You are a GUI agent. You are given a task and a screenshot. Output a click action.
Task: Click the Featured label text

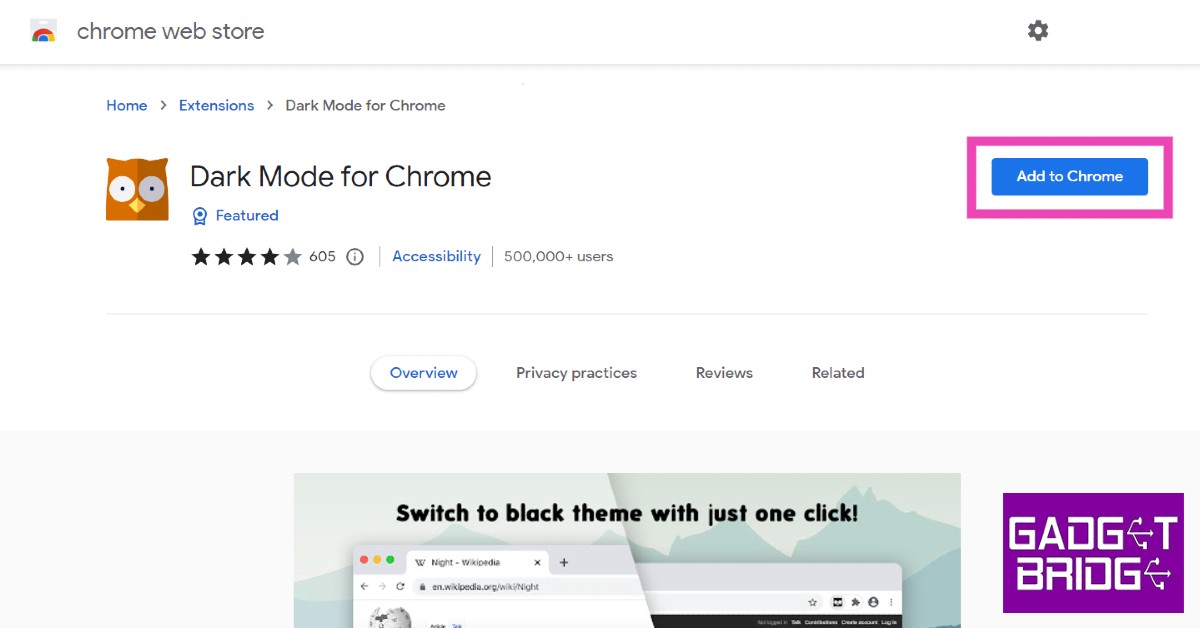pos(247,216)
